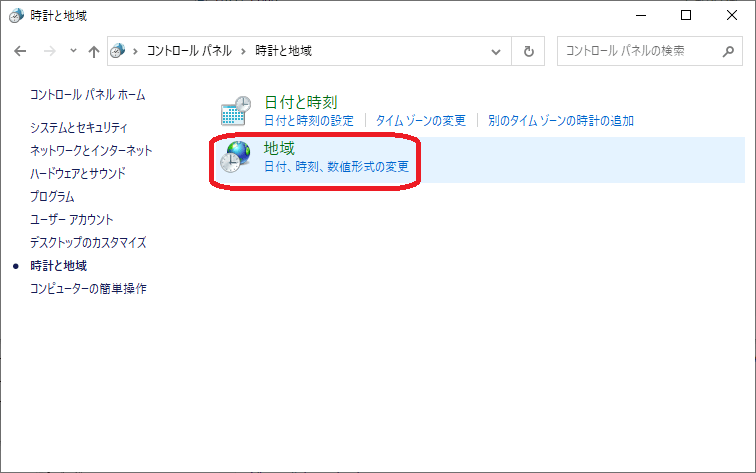Click the back arrow navigation button

point(20,50)
